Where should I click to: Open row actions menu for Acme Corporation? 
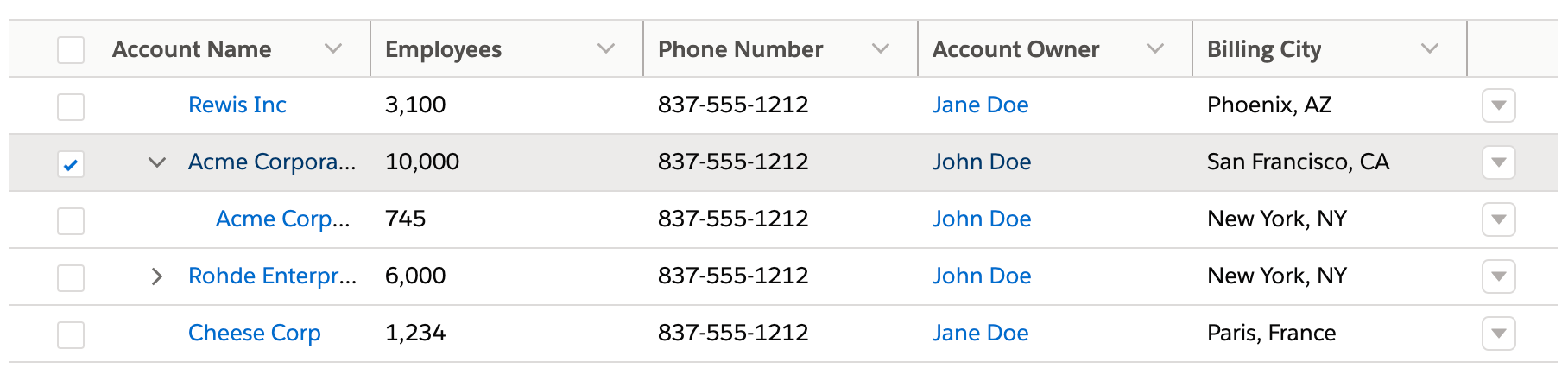1499,162
